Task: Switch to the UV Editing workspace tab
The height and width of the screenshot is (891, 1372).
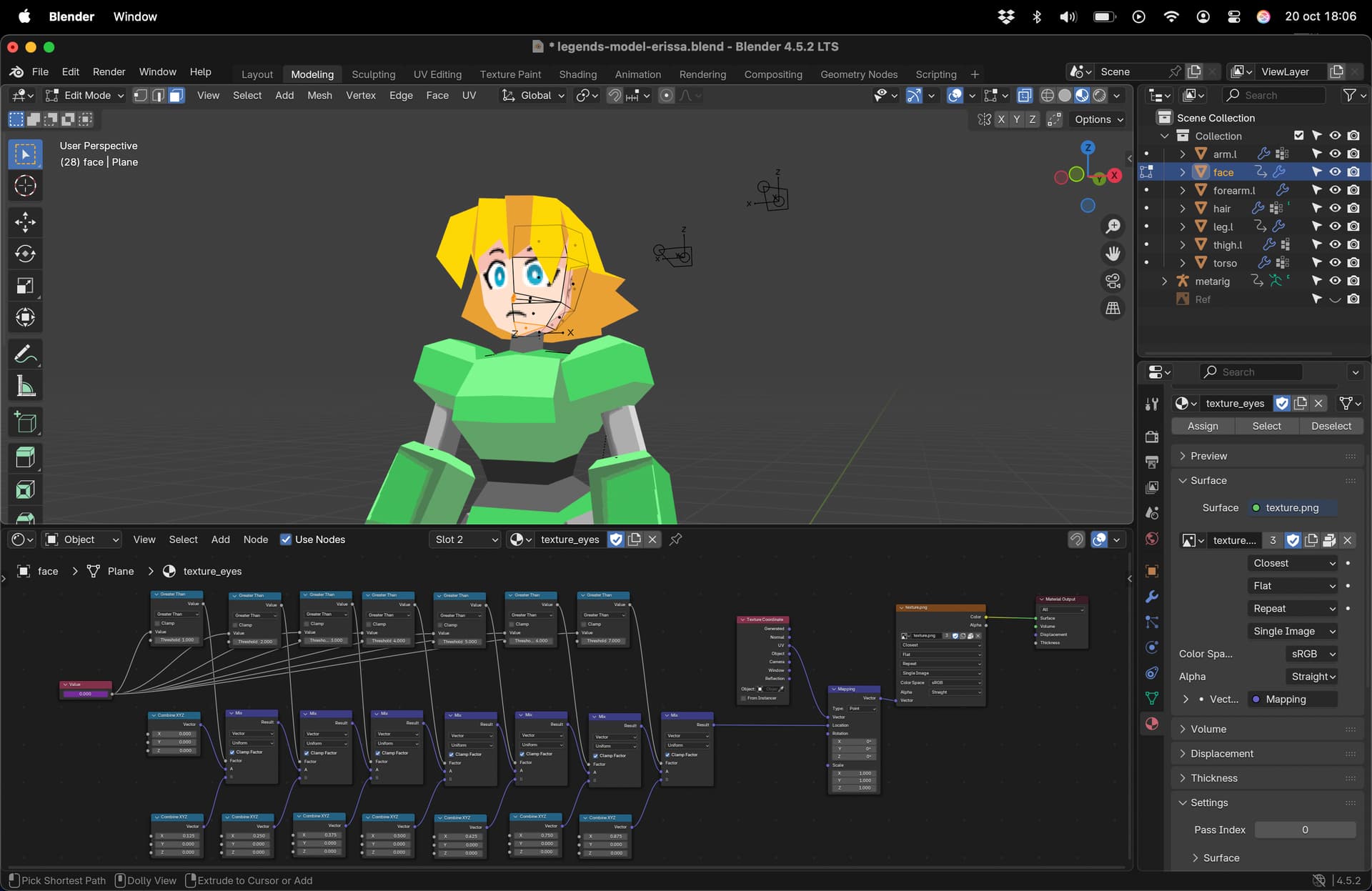Action: click(x=437, y=74)
